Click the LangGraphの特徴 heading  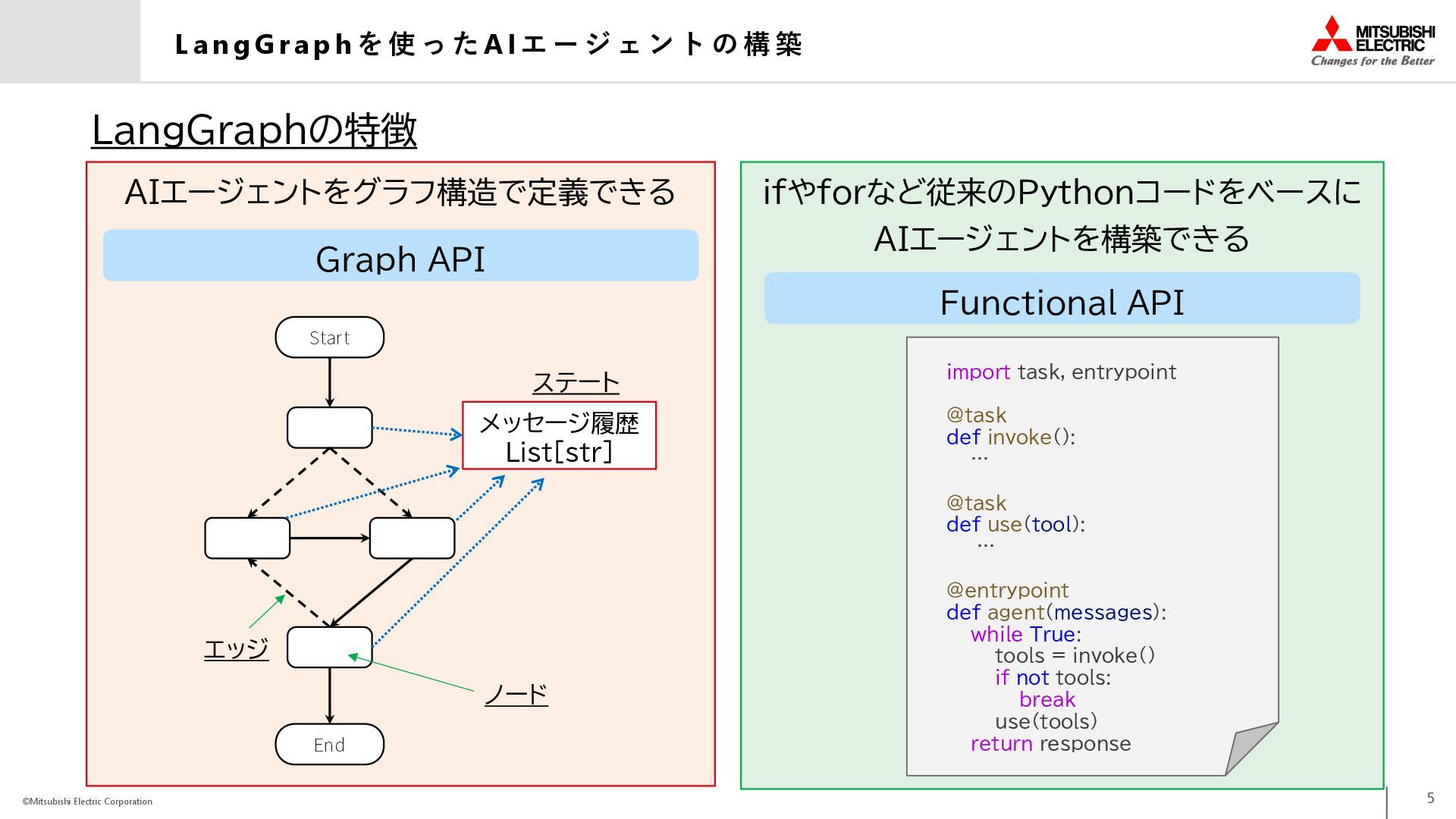[254, 130]
